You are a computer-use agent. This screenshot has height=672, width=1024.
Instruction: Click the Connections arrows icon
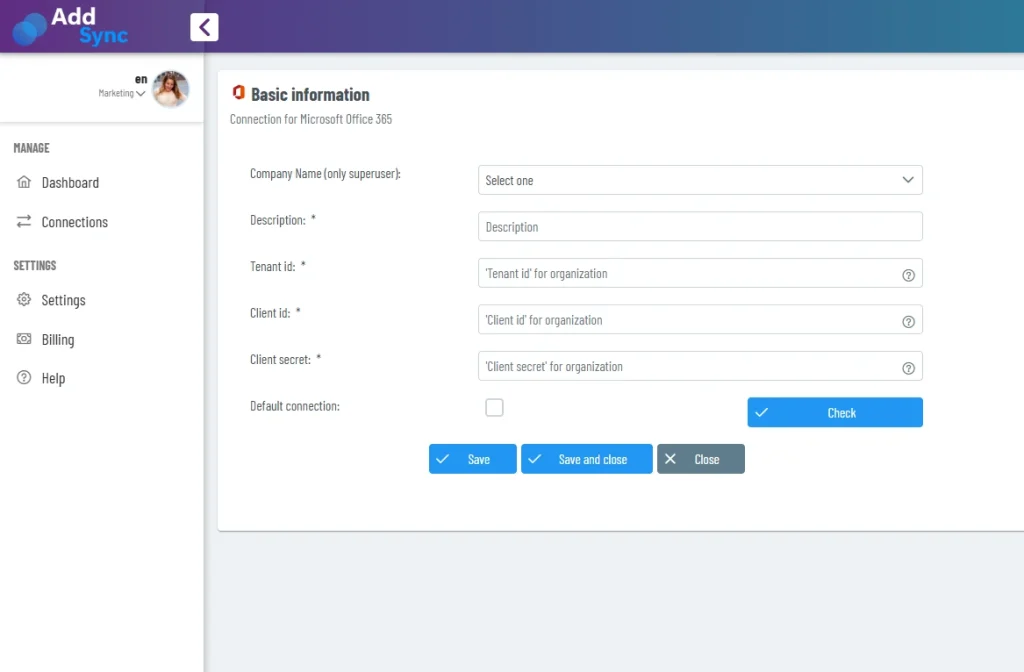click(24, 221)
